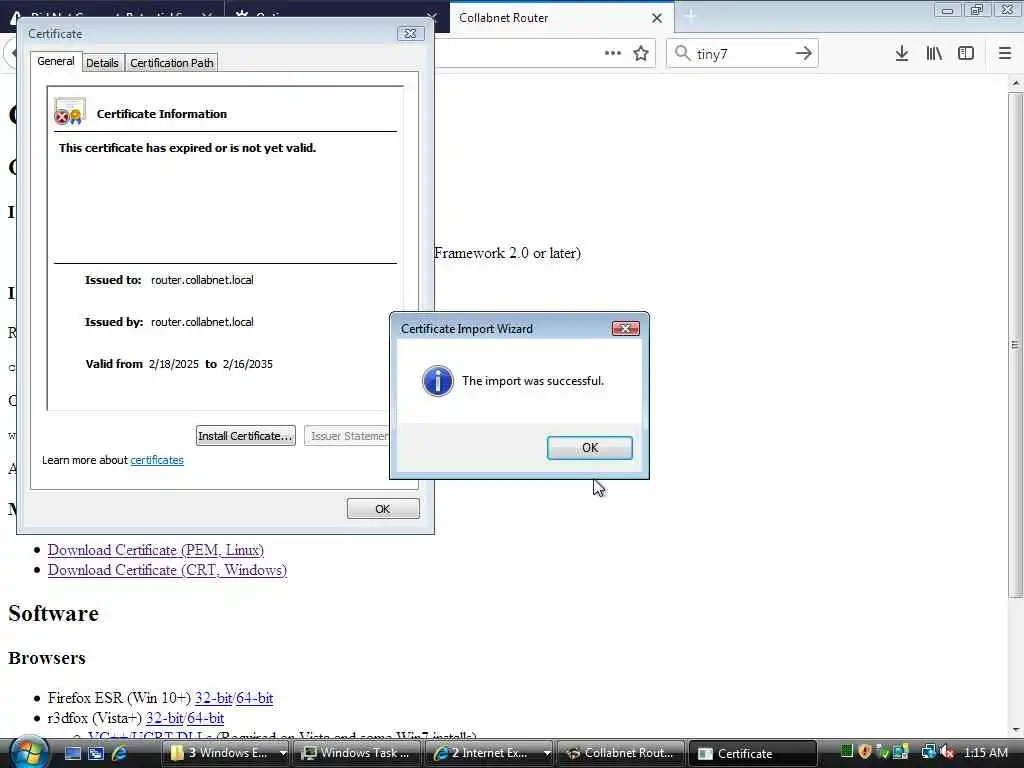Open a new browser tab with the plus button
The width and height of the screenshot is (1024, 768).
pos(690,16)
